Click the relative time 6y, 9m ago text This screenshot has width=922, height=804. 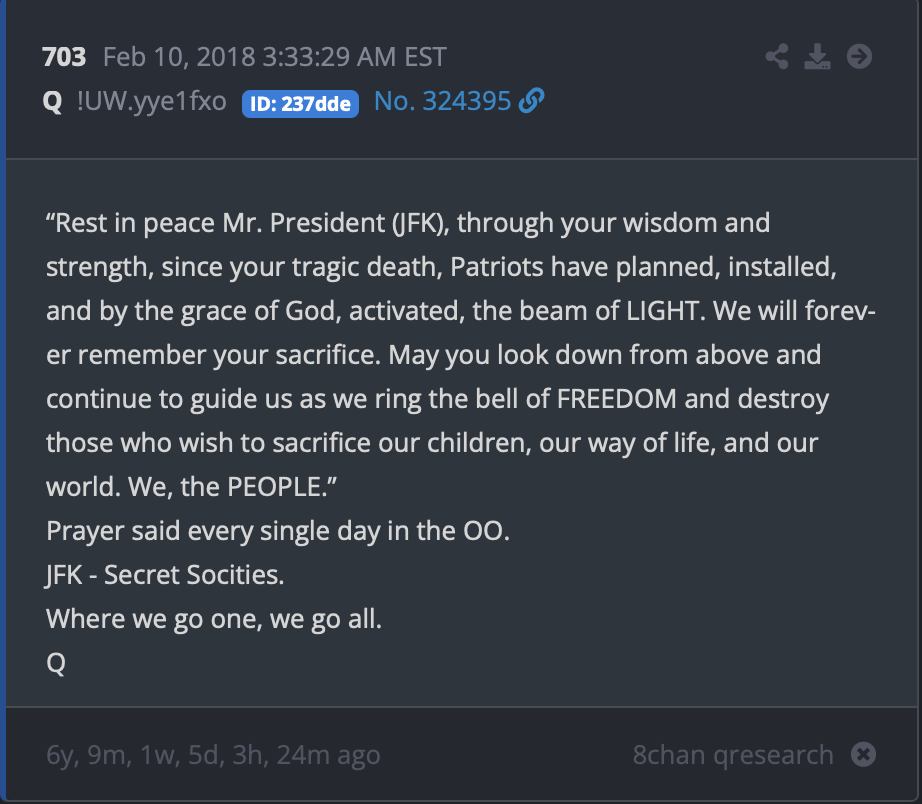coord(213,755)
